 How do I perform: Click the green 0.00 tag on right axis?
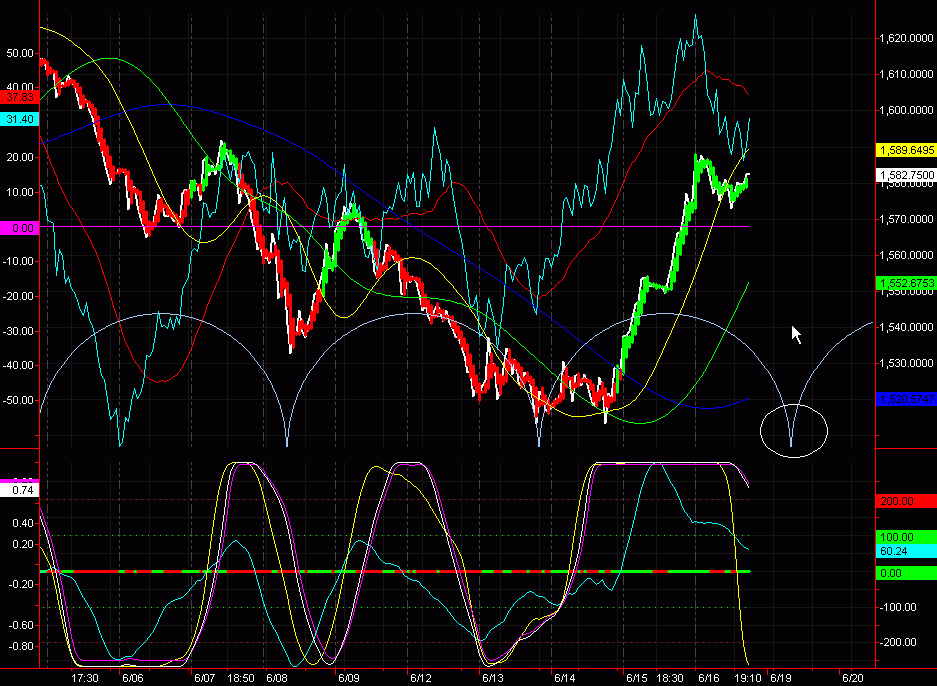pyautogui.click(x=906, y=573)
